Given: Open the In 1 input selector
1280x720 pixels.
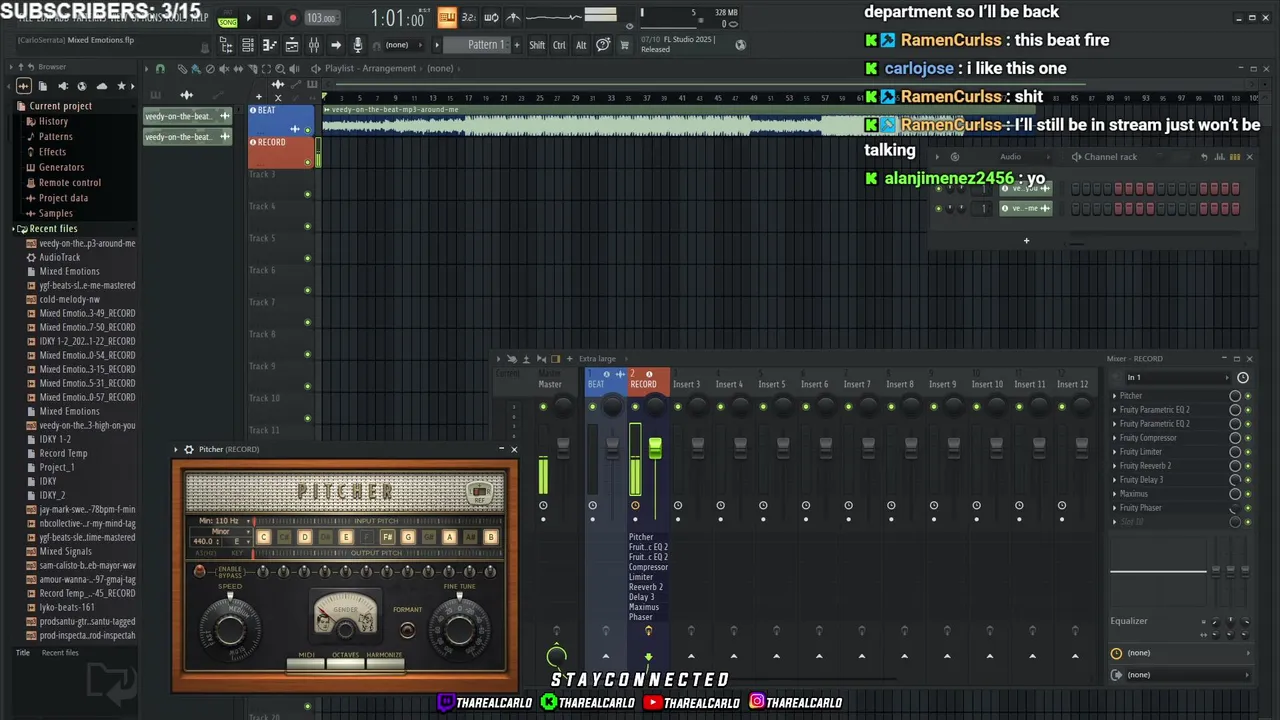Looking at the screenshot, I should pos(1176,377).
